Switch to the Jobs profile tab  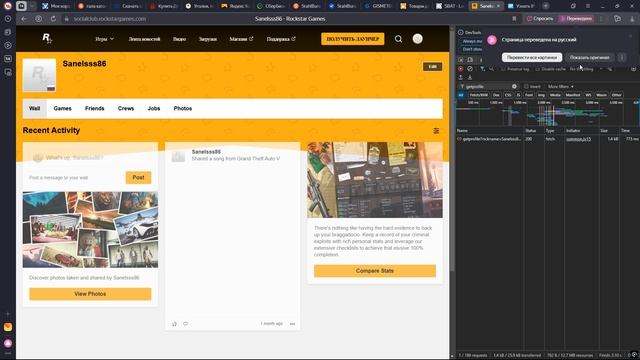[x=154, y=109]
